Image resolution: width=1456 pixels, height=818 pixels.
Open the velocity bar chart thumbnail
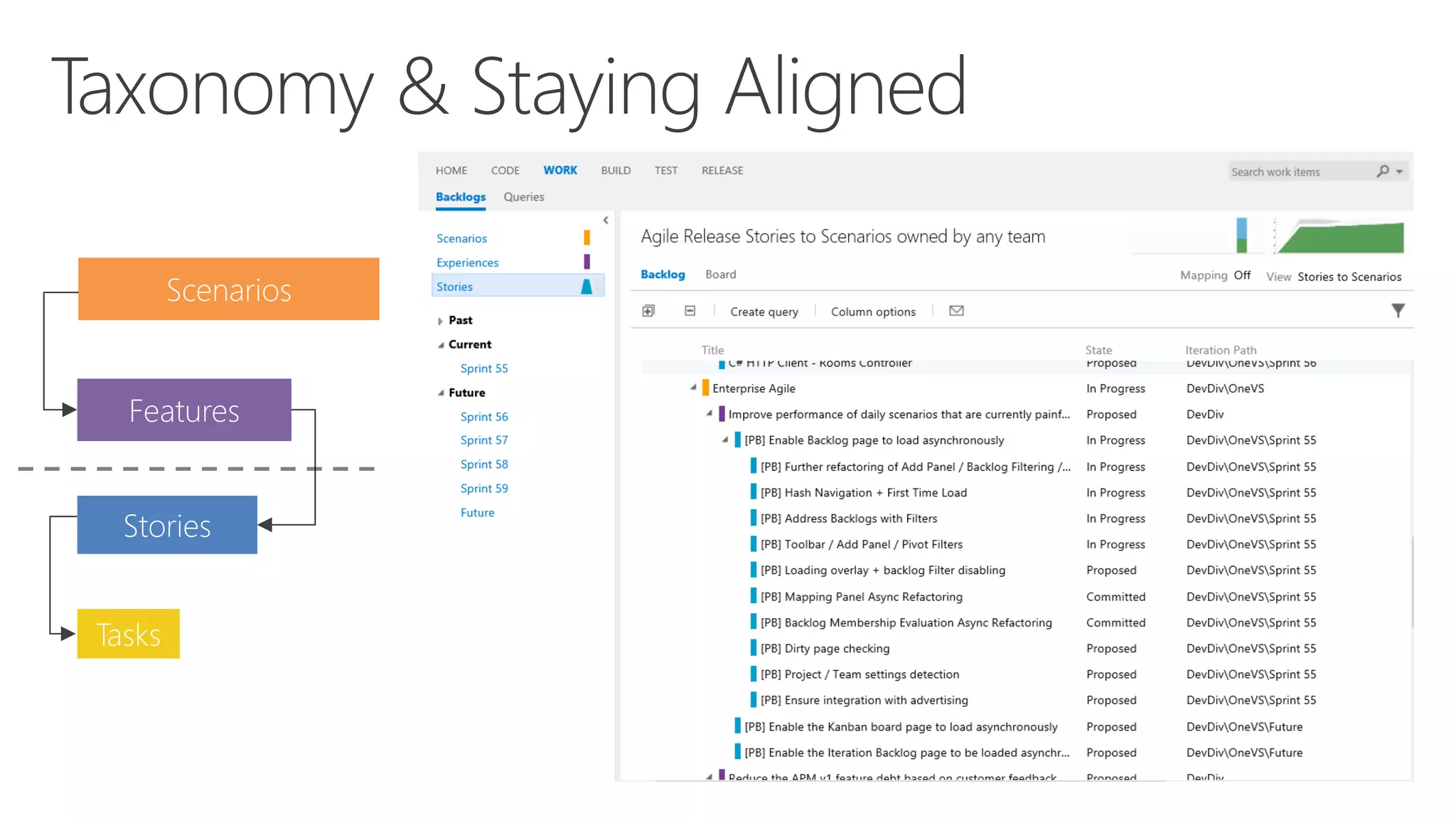[1241, 235]
